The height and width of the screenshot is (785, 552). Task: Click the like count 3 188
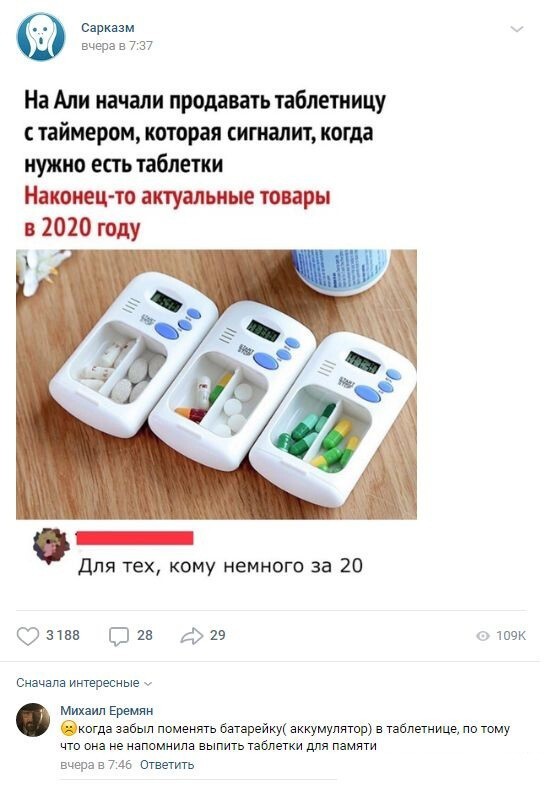pos(63,635)
